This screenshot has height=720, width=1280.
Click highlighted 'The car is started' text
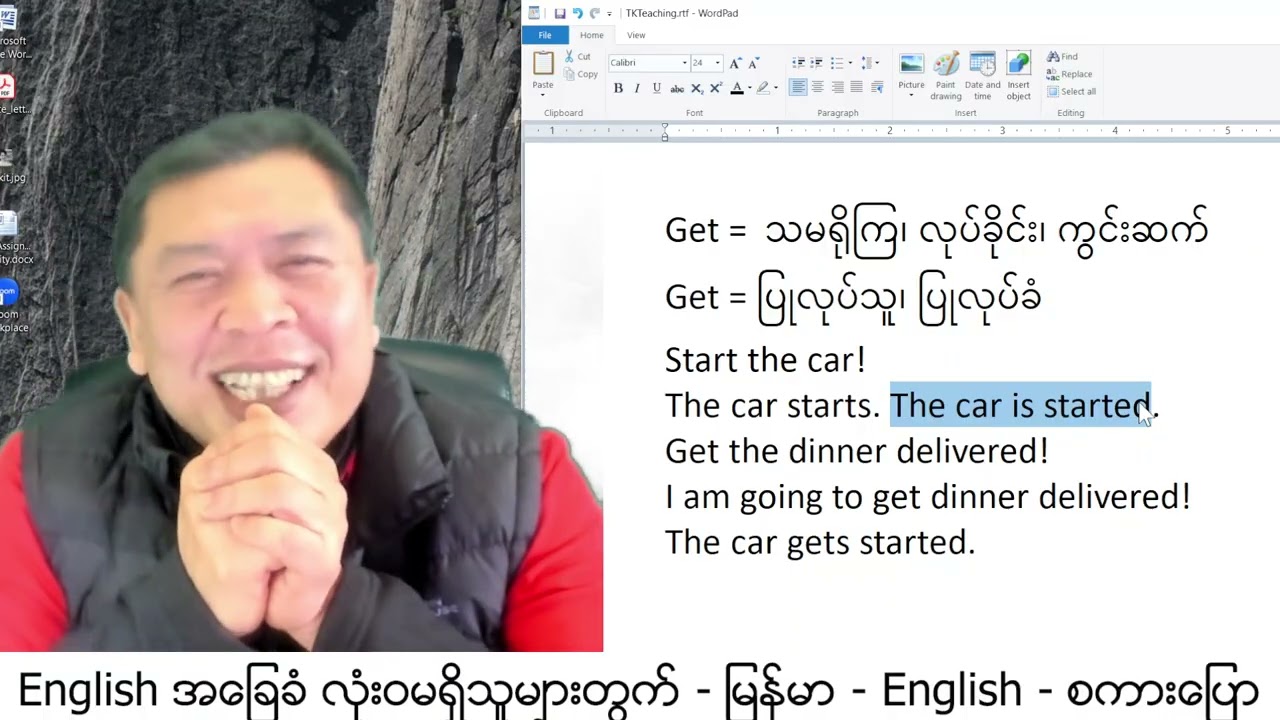[x=1020, y=406]
